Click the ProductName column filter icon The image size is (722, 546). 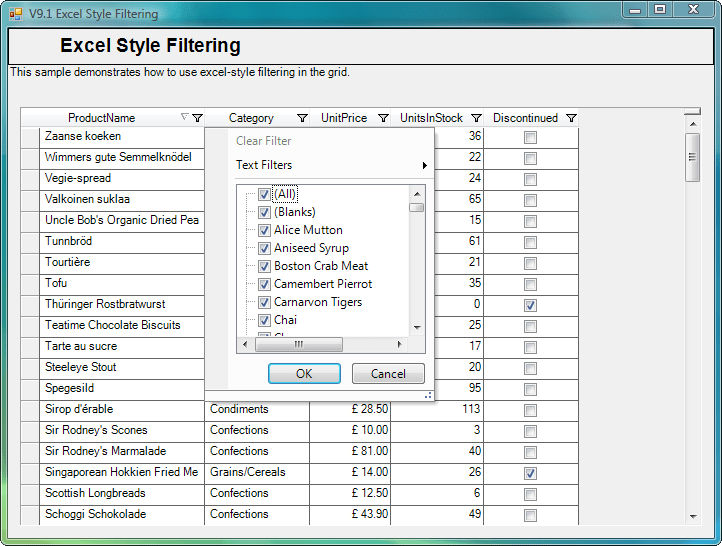pyautogui.click(x=197, y=118)
